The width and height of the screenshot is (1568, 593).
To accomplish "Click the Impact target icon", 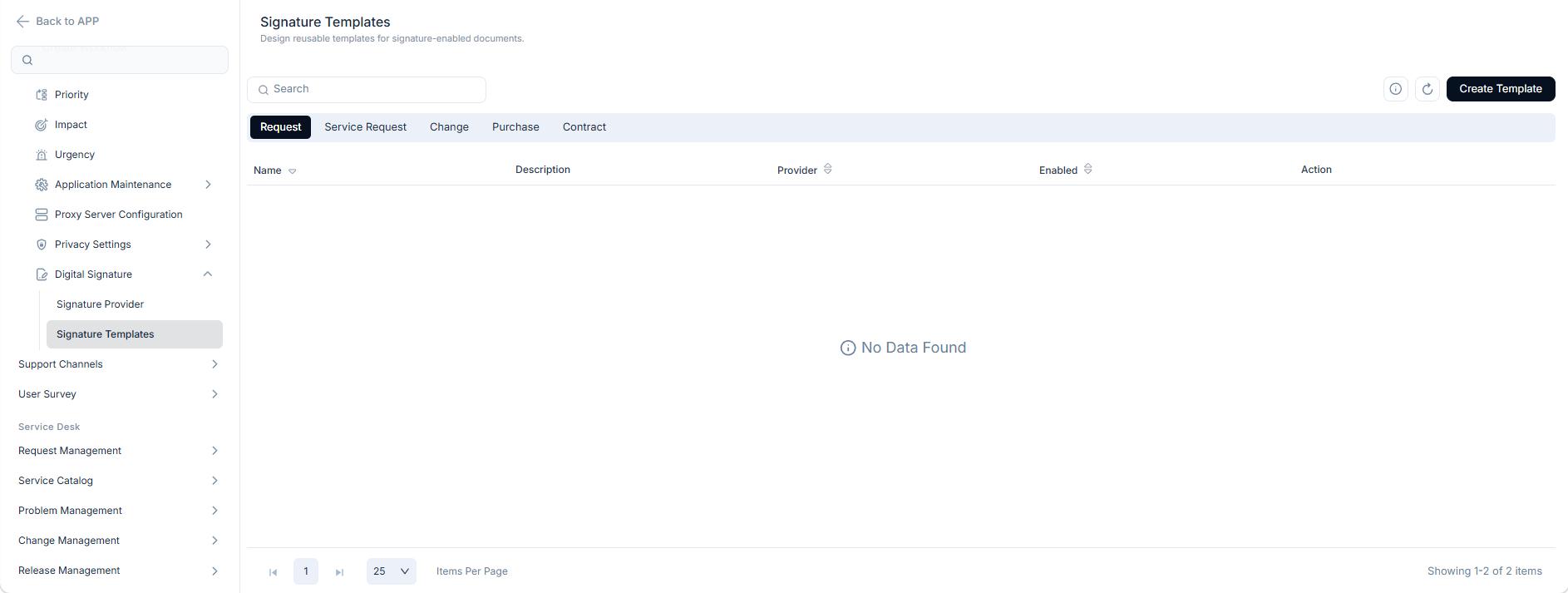I will [x=42, y=125].
